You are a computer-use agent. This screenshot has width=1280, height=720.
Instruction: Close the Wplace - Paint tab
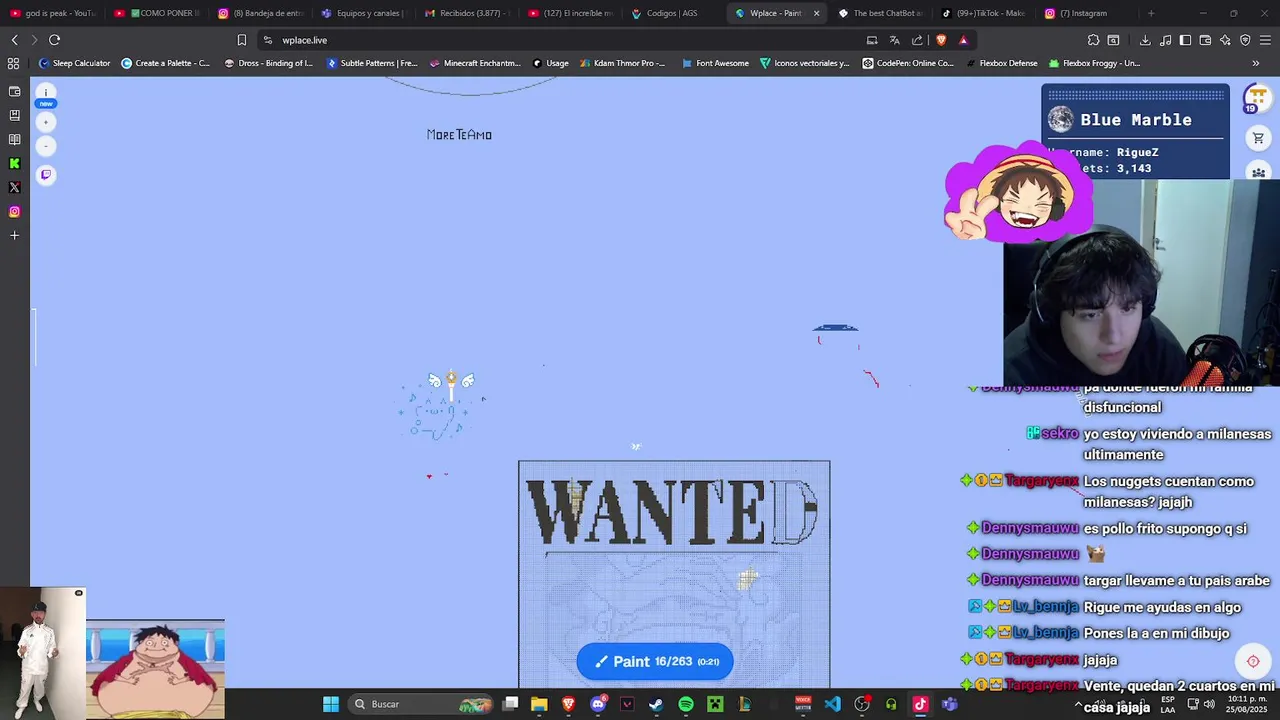pyautogui.click(x=816, y=13)
